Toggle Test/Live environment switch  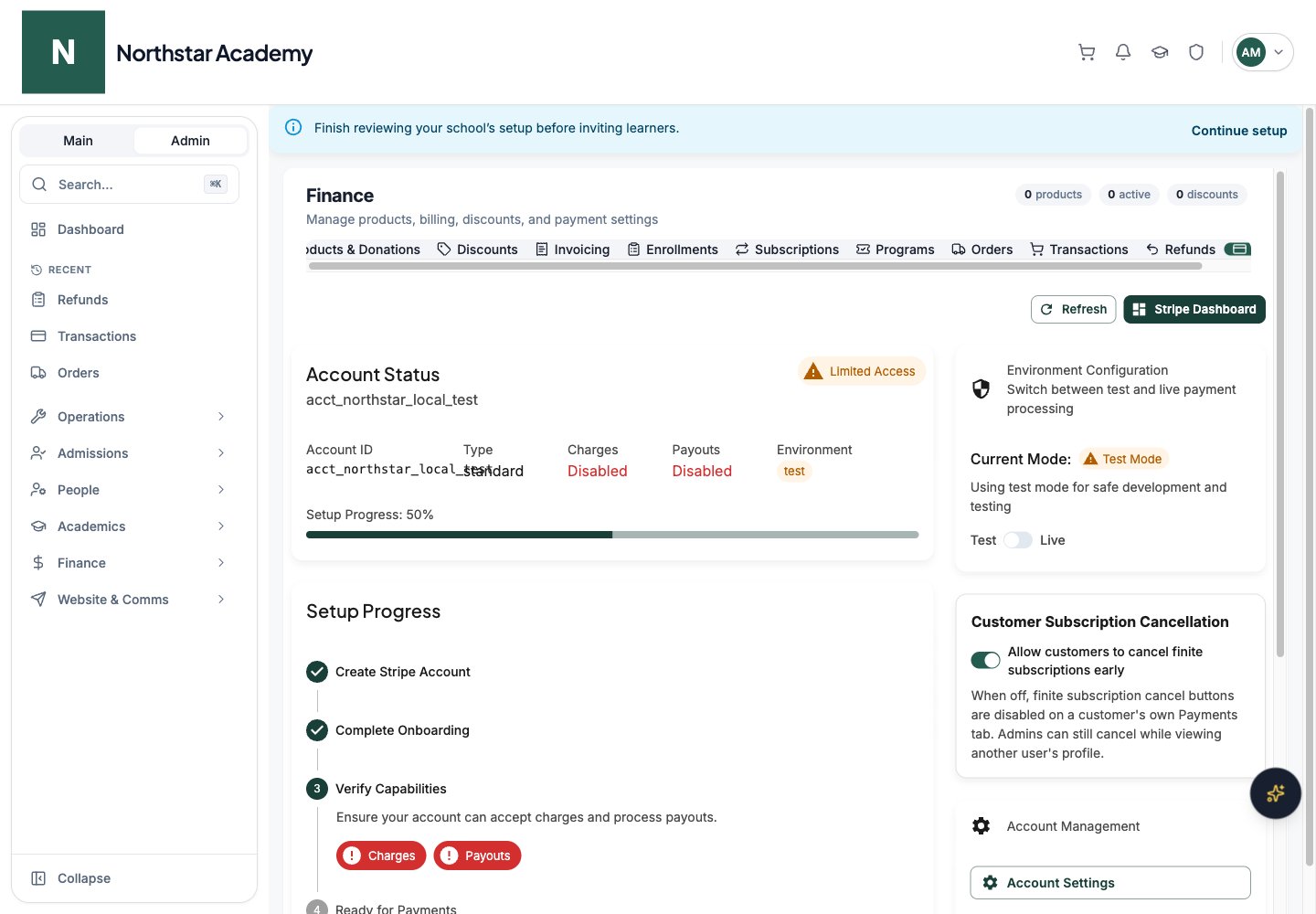pyautogui.click(x=1018, y=540)
